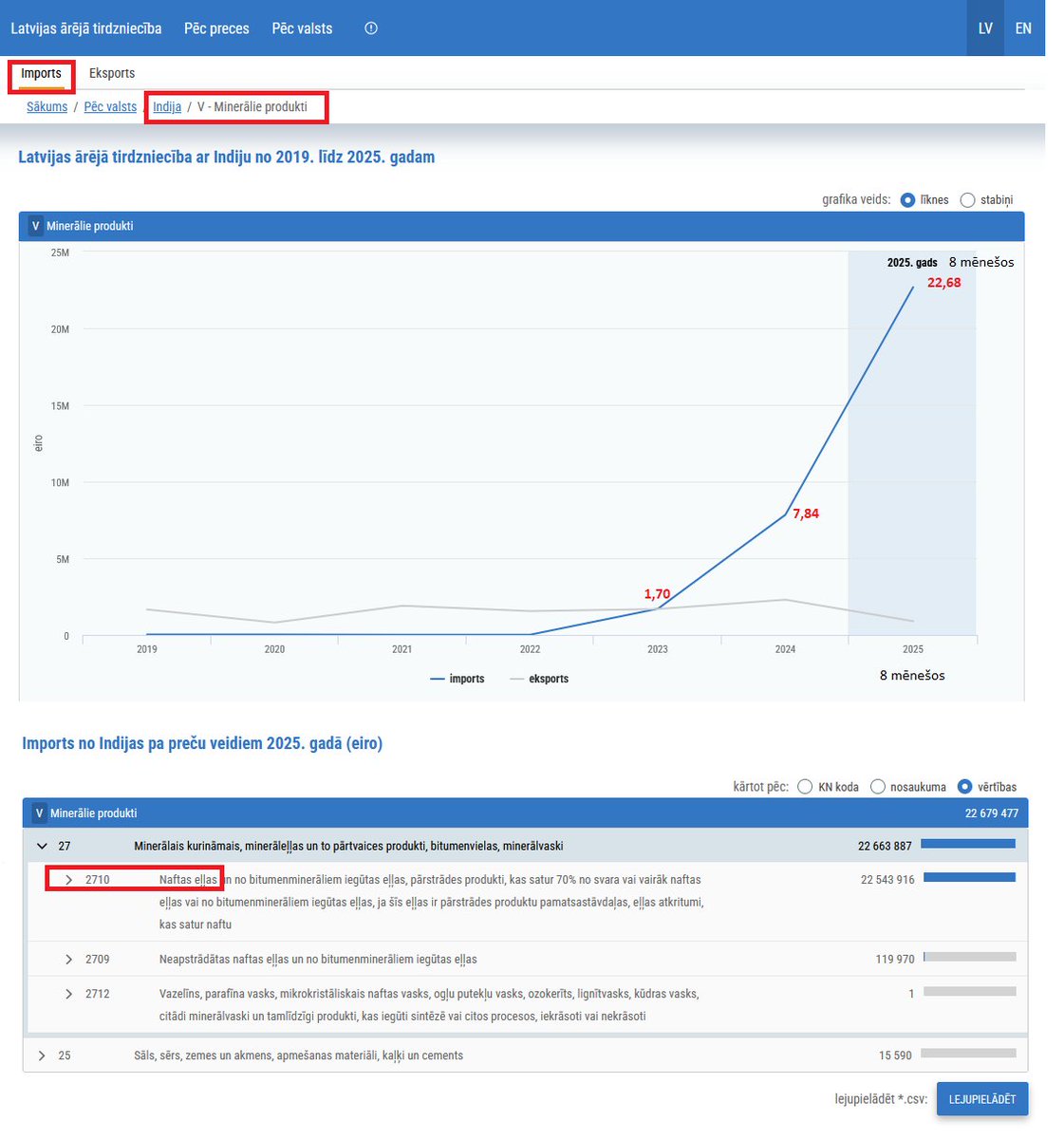Click the Neapstrādātas naftas eļļas description
Image resolution: width=1064 pixels, height=1139 pixels.
(318, 960)
